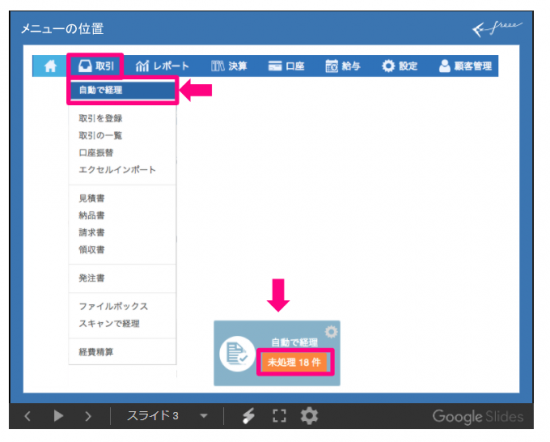Screen dimensions: 550x442
Task: Open the 口座 card menu
Action: 286,66
